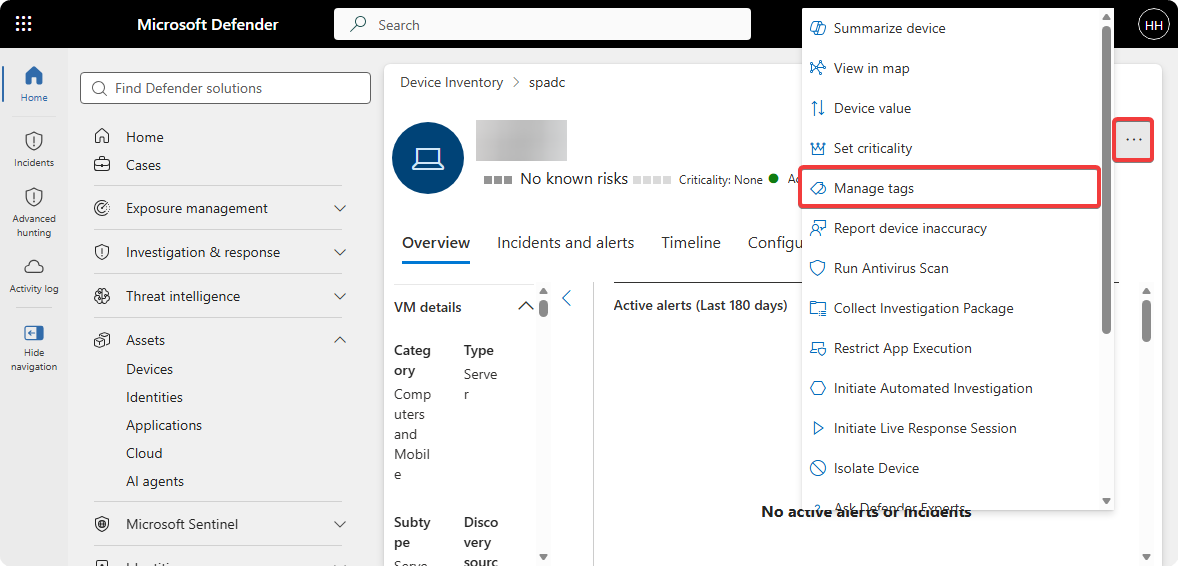Click the VM details panel scrollbar thumb
This screenshot has height=566, width=1178.
click(x=543, y=308)
